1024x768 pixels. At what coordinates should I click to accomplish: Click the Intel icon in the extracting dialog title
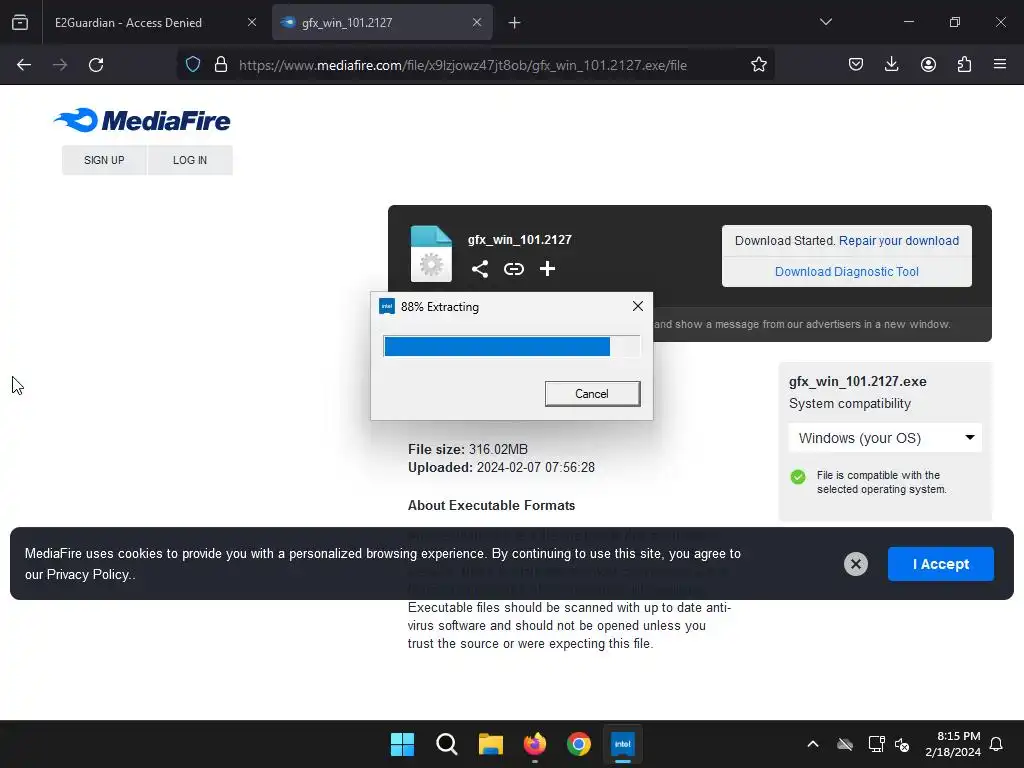[x=387, y=306]
